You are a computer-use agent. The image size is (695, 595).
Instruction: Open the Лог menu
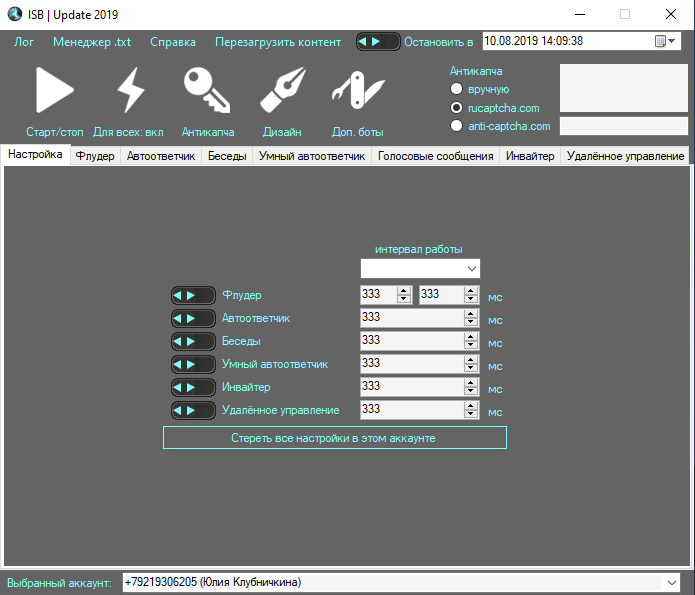[23, 42]
